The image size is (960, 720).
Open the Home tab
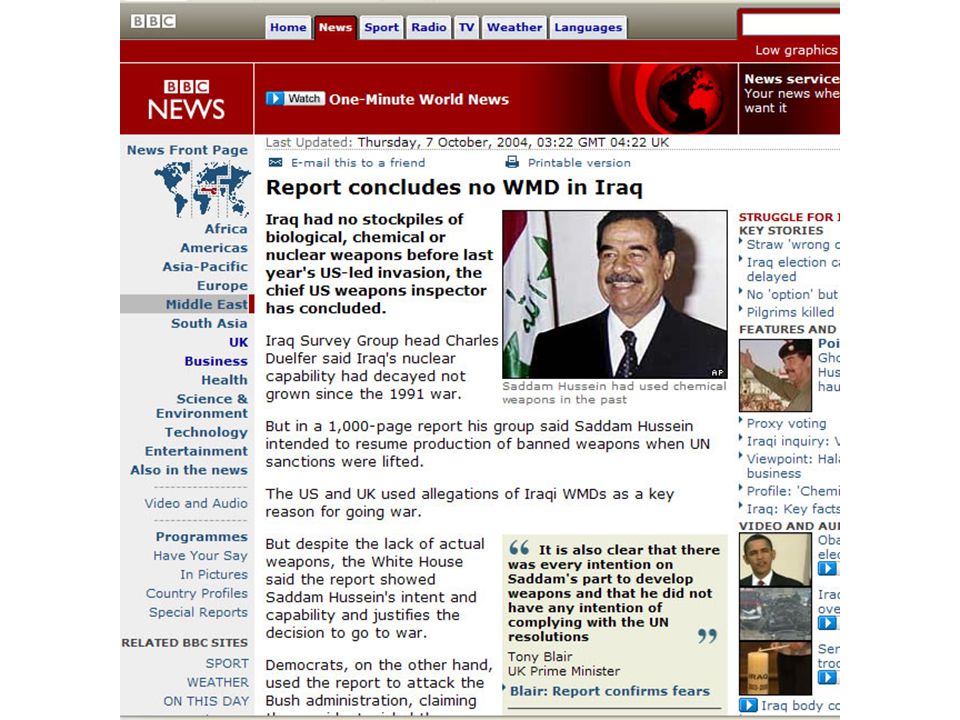pyautogui.click(x=288, y=28)
